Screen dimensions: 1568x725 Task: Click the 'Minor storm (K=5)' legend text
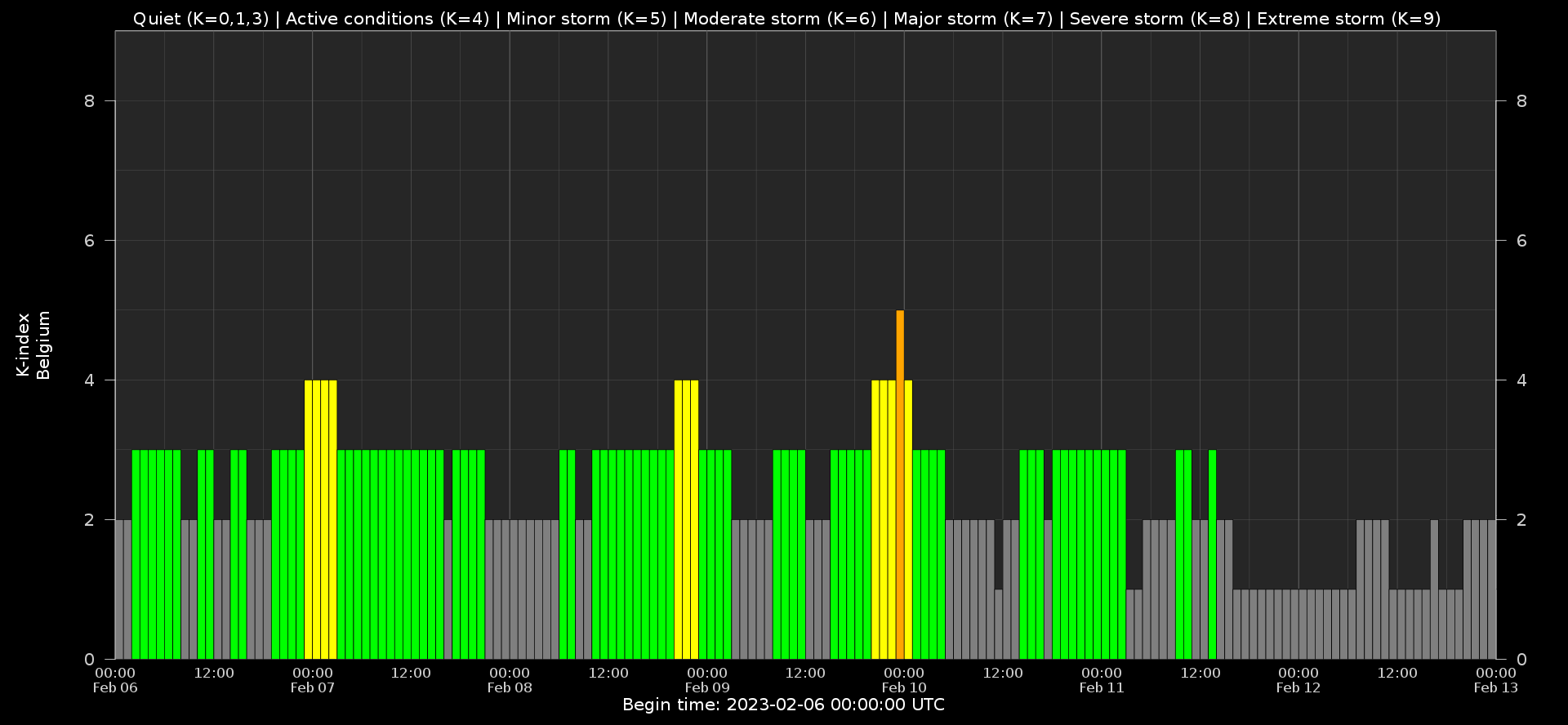(586, 19)
